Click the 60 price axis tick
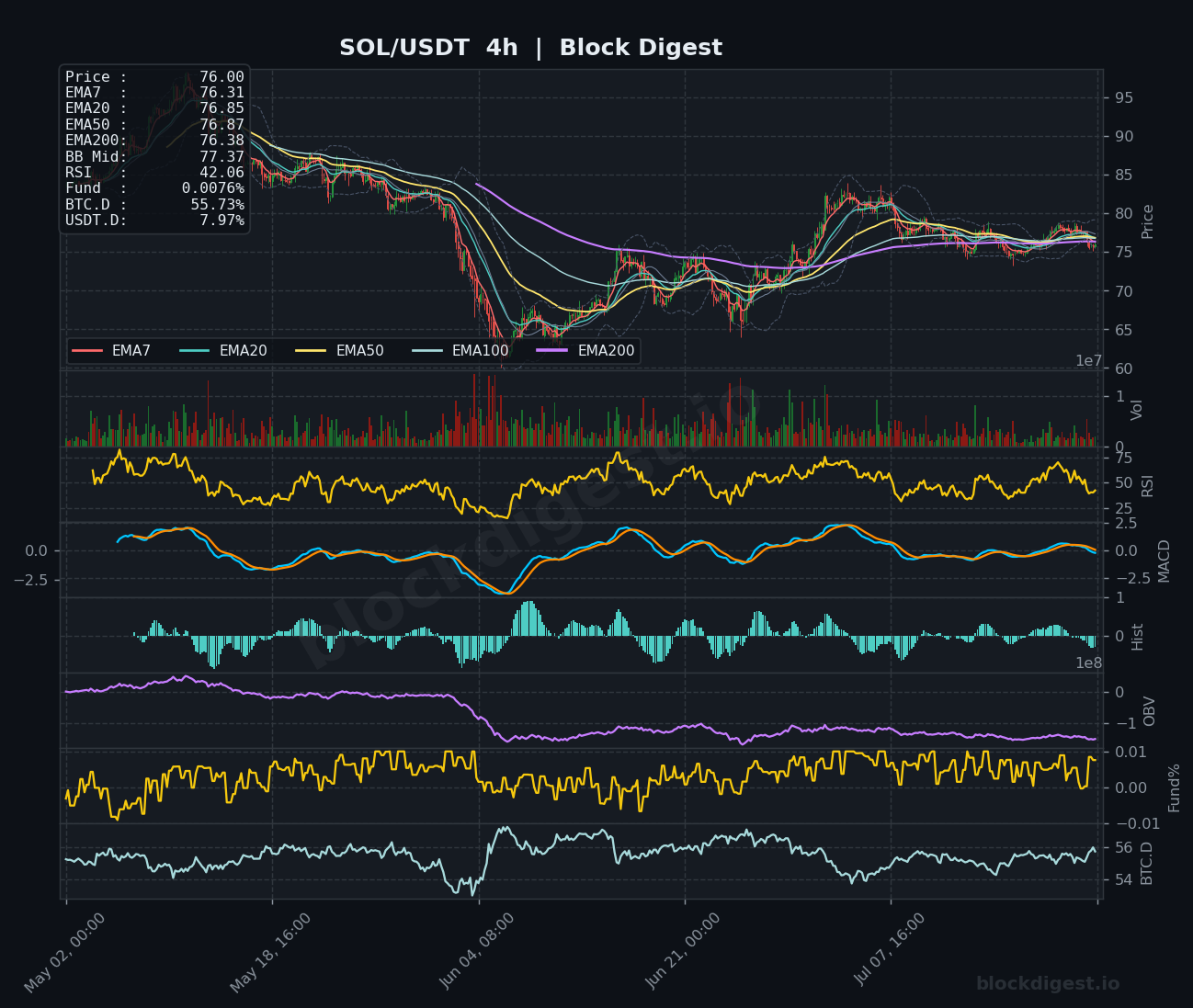1193x1008 pixels. click(x=1124, y=369)
